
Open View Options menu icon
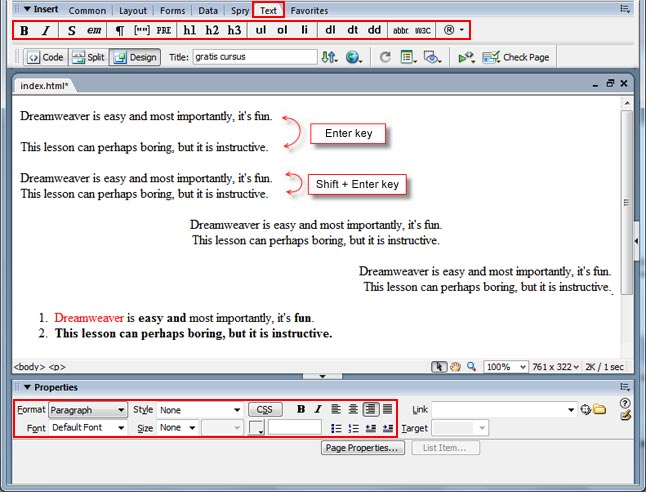[408, 57]
